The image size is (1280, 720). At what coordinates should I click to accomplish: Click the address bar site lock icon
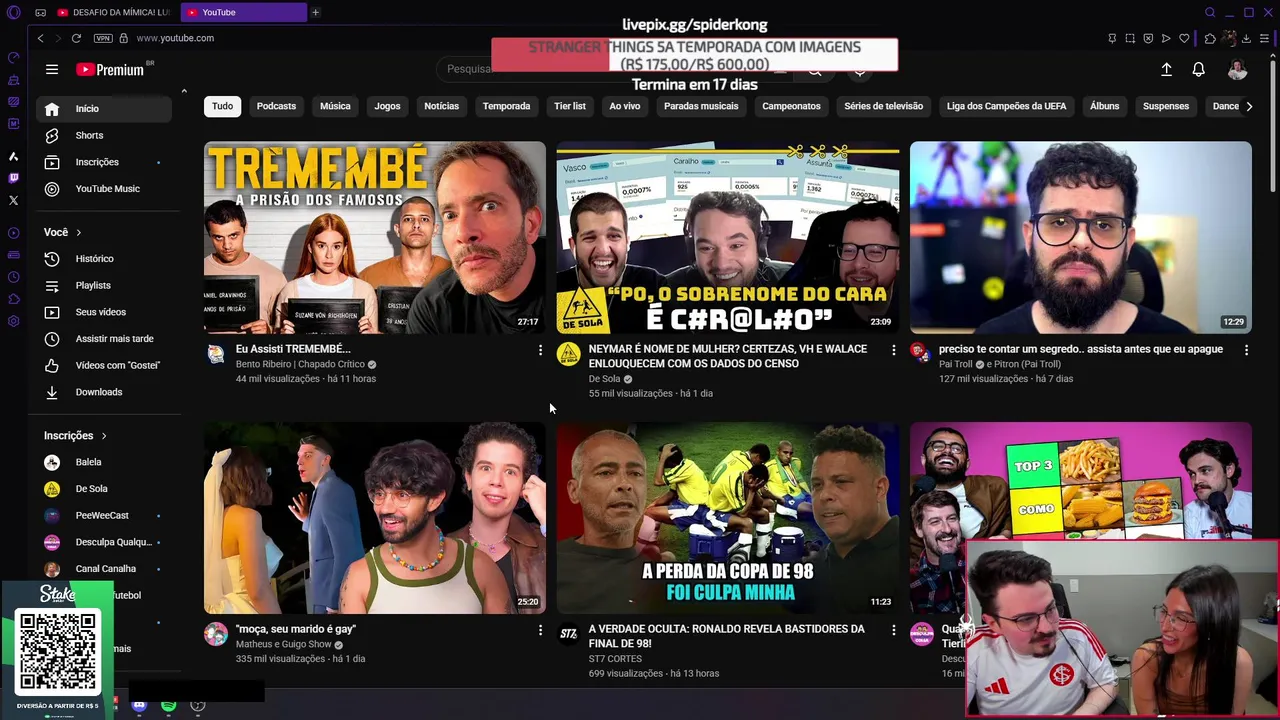(x=123, y=38)
